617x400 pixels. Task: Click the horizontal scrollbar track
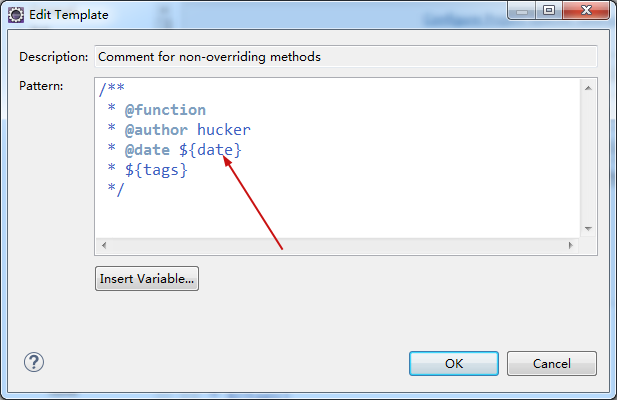pos(337,245)
